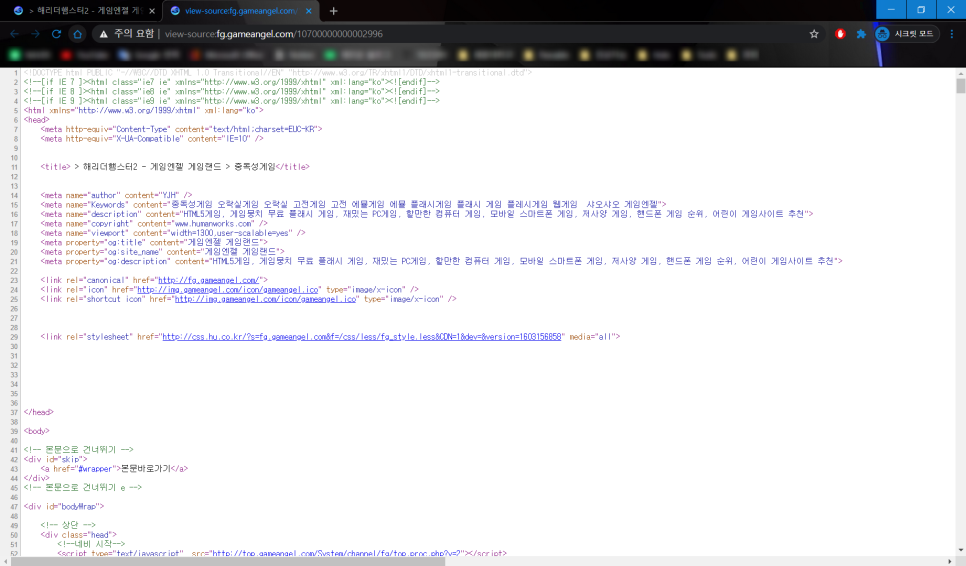Minimize the Chrome window
The width and height of the screenshot is (966, 566).
(x=891, y=9)
